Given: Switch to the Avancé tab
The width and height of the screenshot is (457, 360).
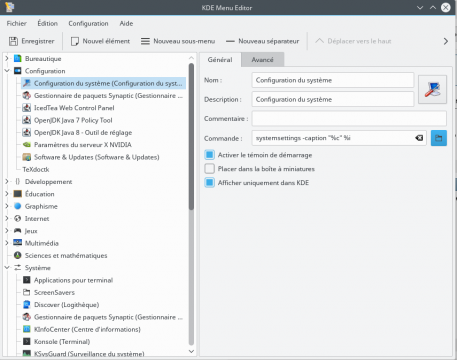Looking at the screenshot, I should 263,60.
